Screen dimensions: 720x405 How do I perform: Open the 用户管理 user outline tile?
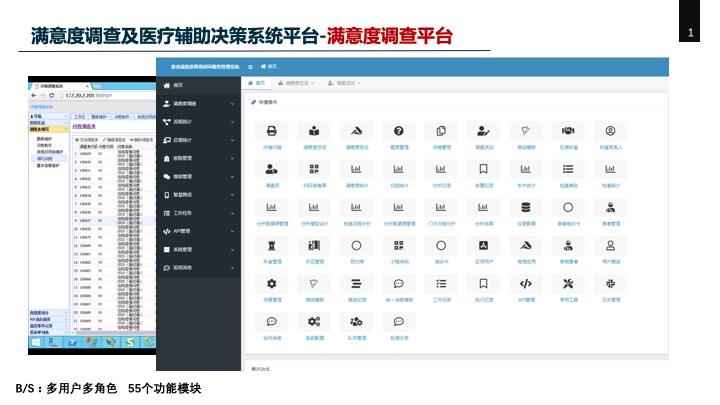coord(610,246)
